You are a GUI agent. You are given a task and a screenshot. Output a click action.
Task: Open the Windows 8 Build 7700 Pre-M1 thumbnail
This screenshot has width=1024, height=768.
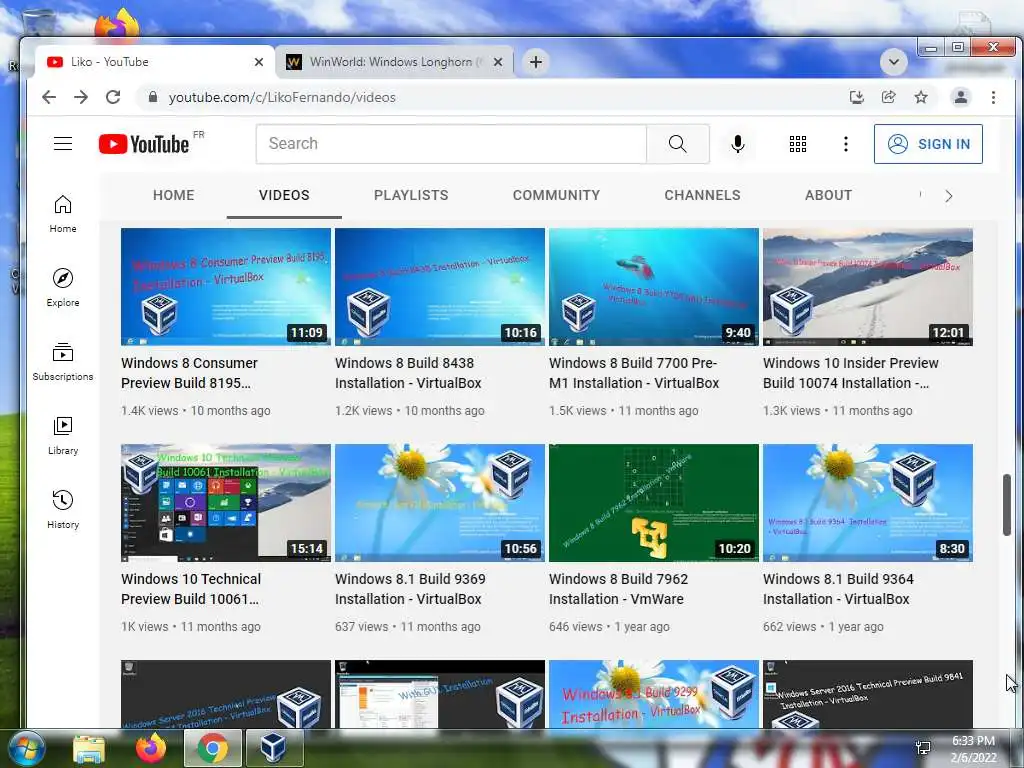654,287
